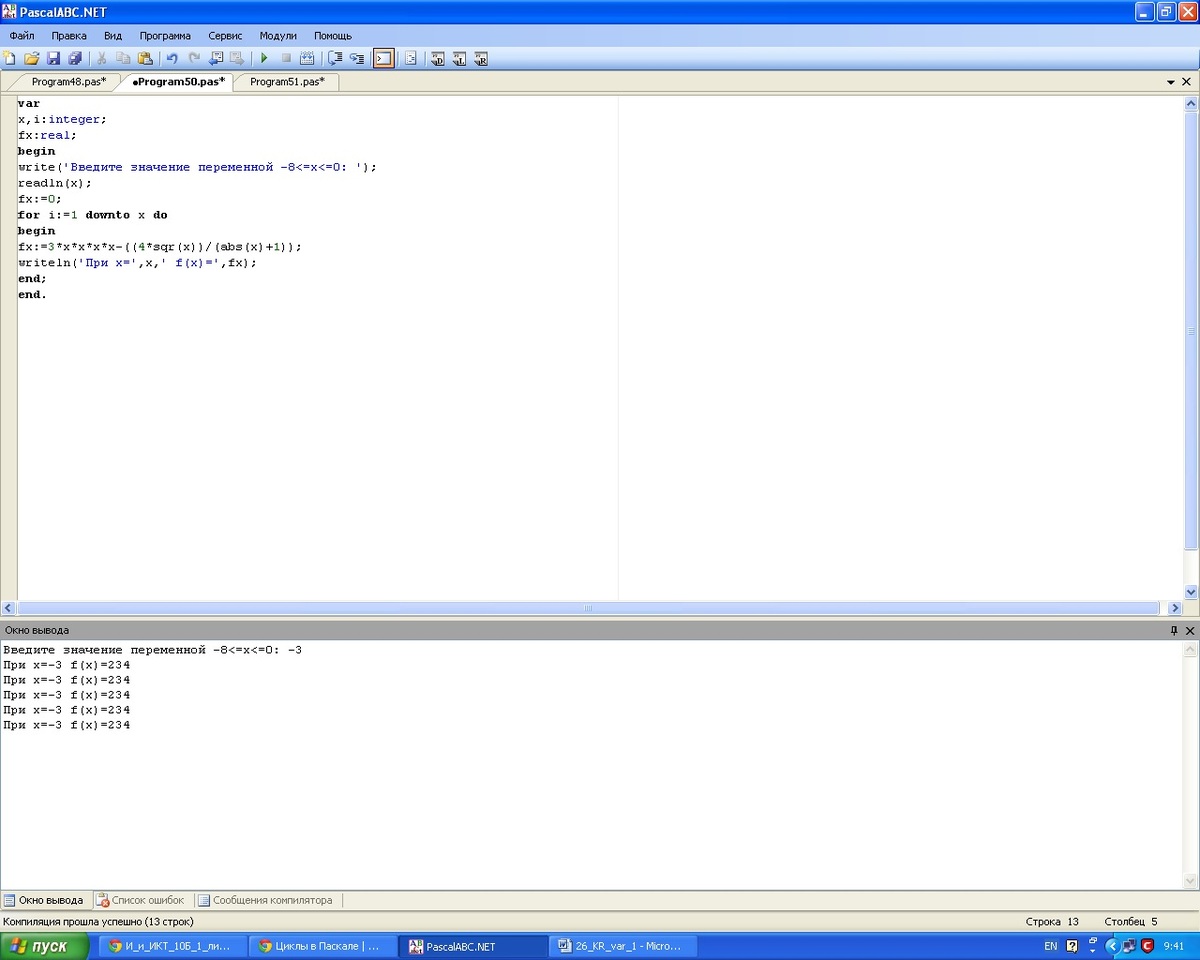
Task: Run the program with the green play icon
Action: [x=264, y=58]
